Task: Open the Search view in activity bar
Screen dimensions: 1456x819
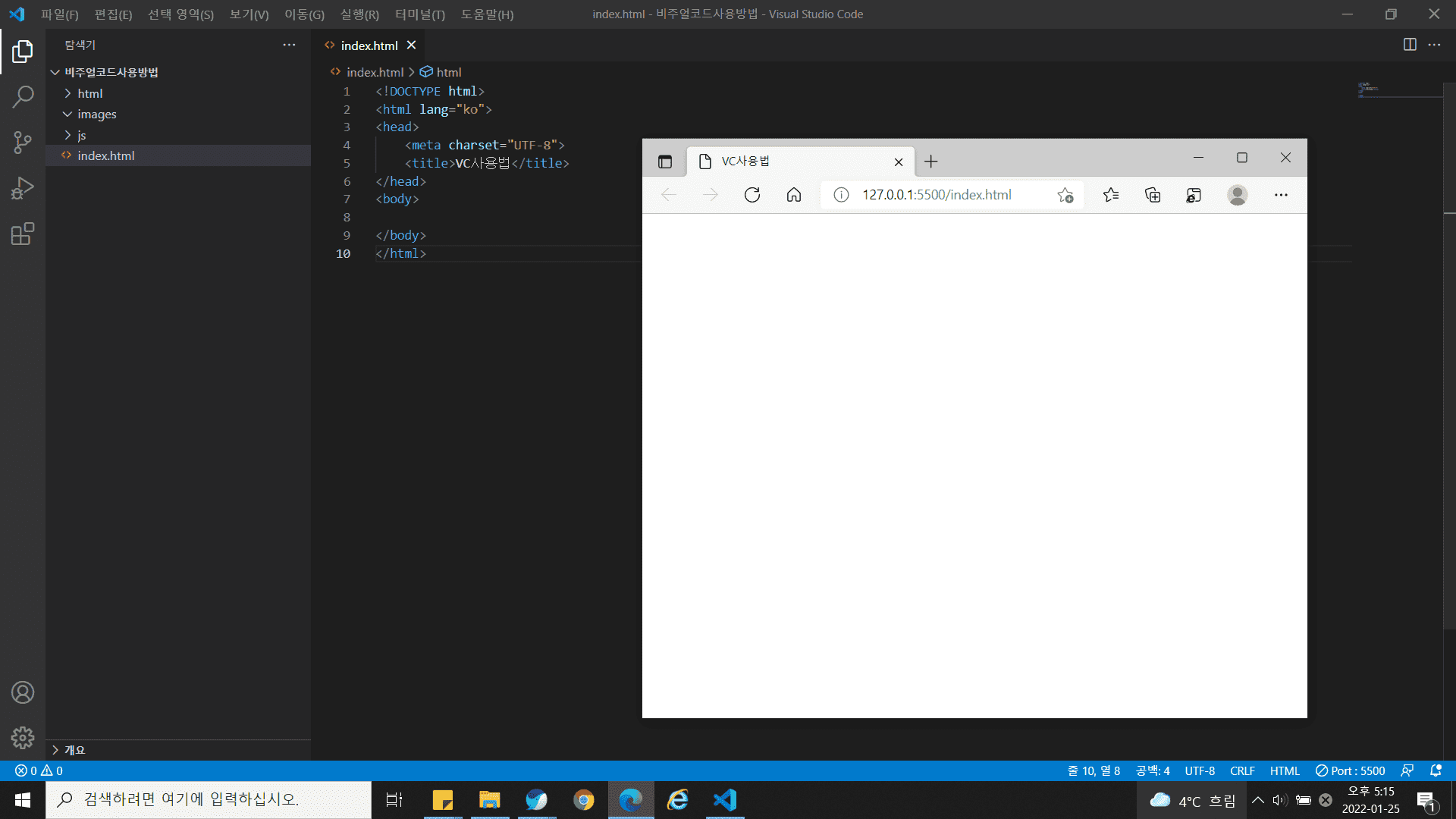Action: [23, 97]
